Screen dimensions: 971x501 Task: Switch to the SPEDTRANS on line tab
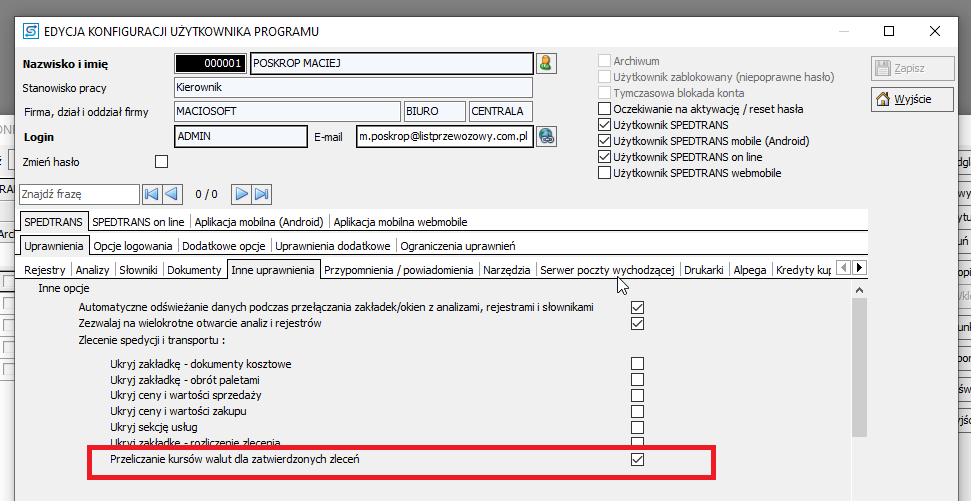tap(139, 222)
